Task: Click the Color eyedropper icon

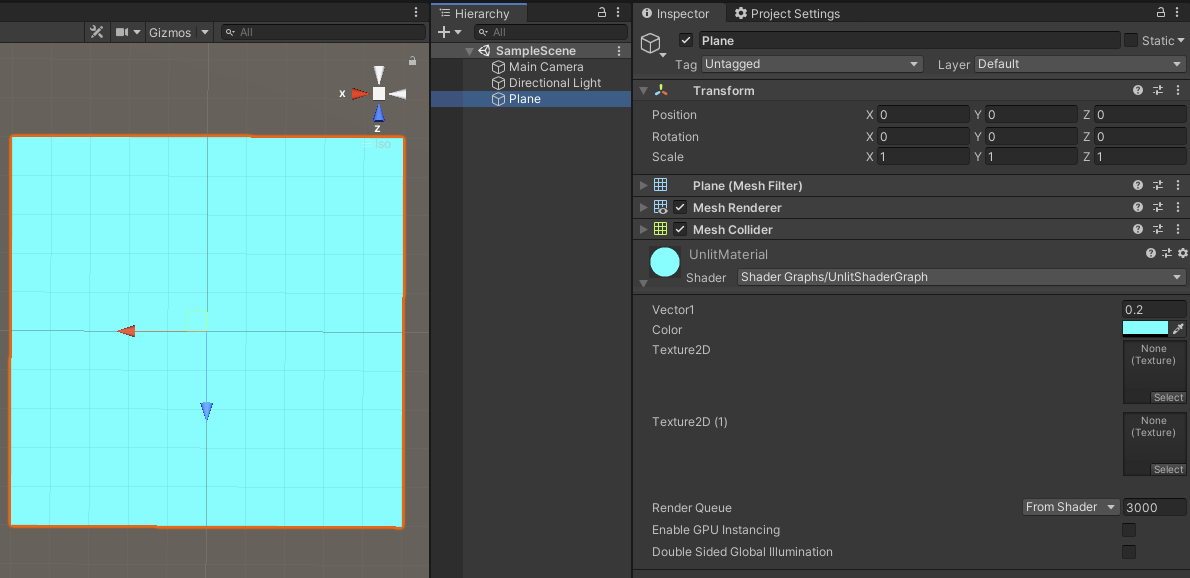Action: pyautogui.click(x=1178, y=328)
